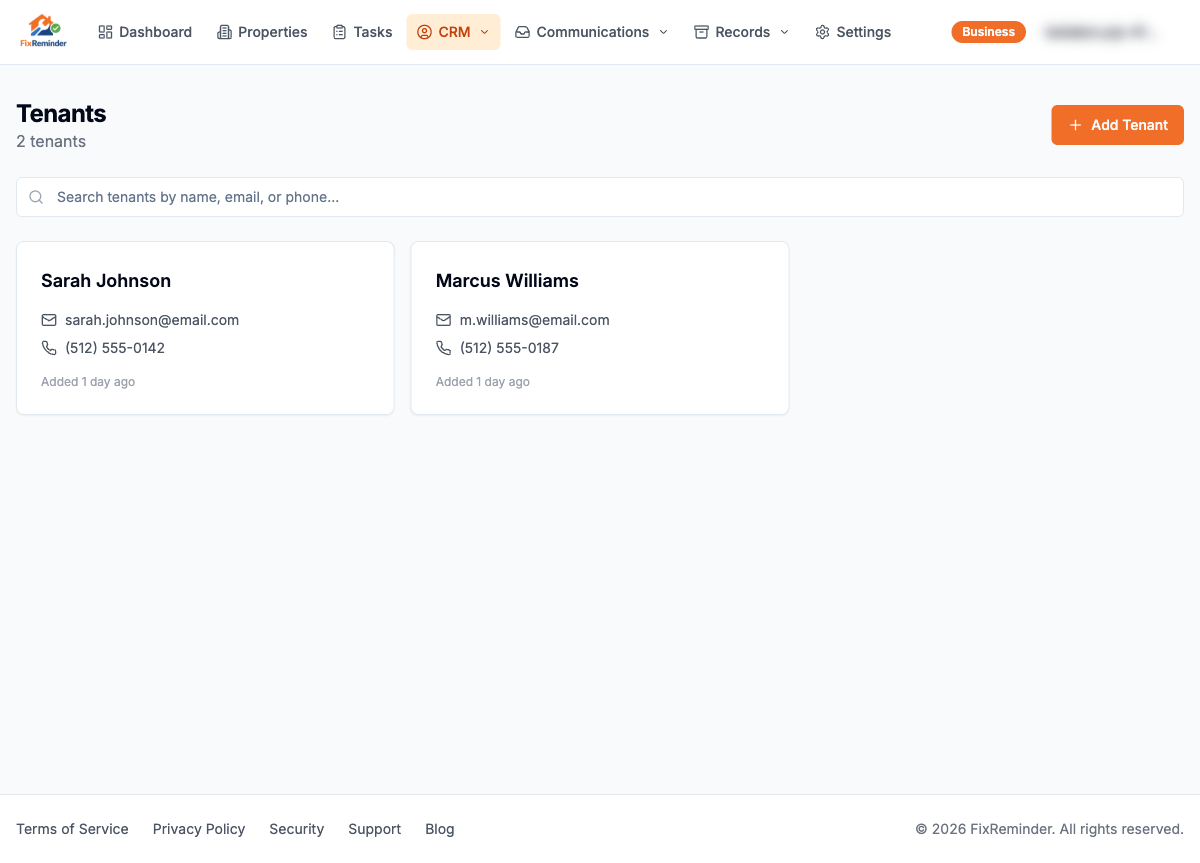Click Marcus Williams' email envelope icon
1200x863 pixels.
point(444,320)
